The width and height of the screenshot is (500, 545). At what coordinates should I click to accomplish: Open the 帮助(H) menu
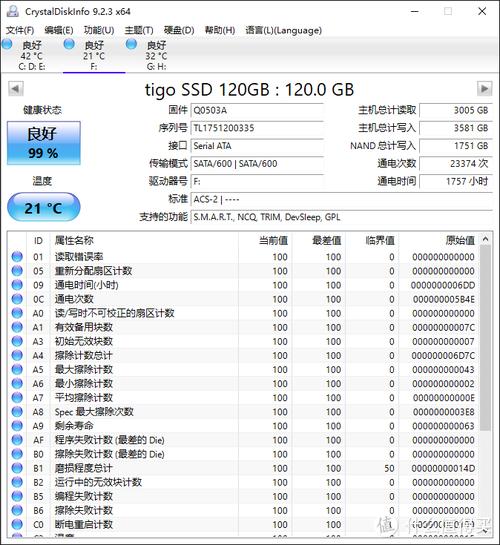[220, 30]
